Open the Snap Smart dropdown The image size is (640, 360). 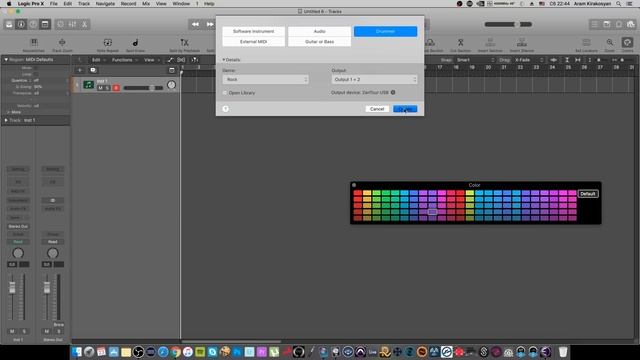[475, 60]
